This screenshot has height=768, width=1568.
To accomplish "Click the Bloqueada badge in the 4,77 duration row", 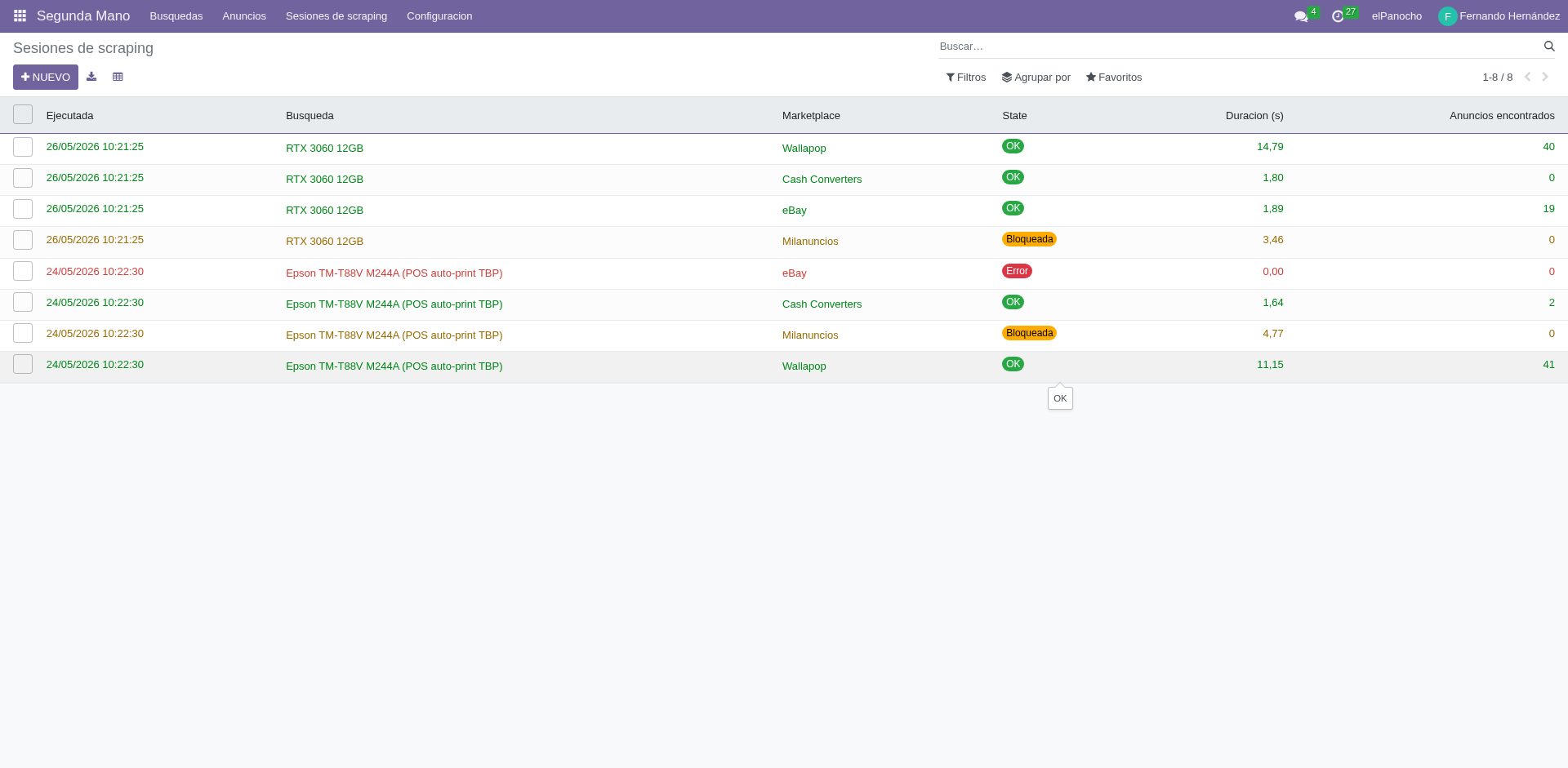I will pyautogui.click(x=1029, y=333).
